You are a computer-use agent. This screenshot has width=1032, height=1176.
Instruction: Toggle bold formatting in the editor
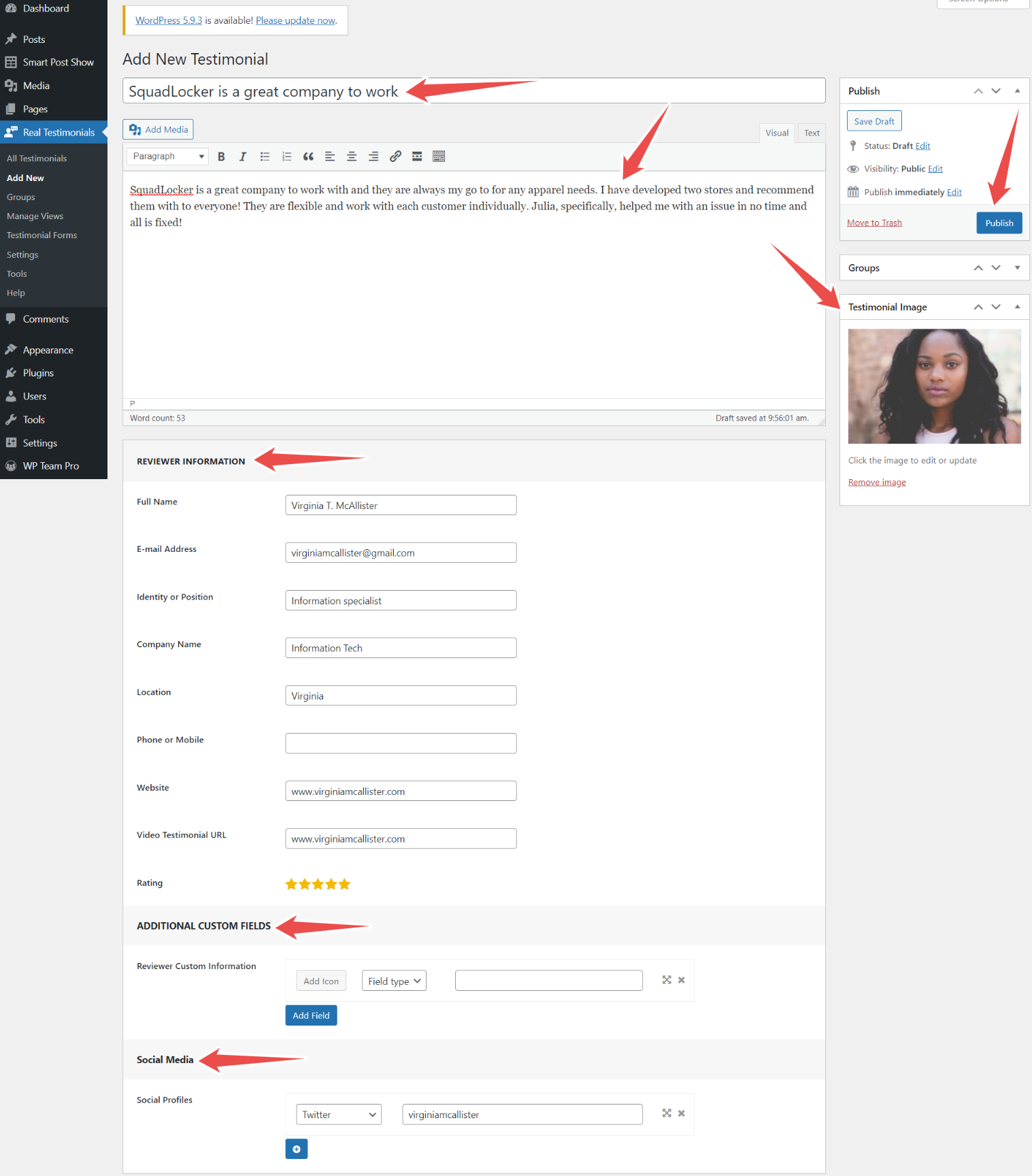pos(221,157)
